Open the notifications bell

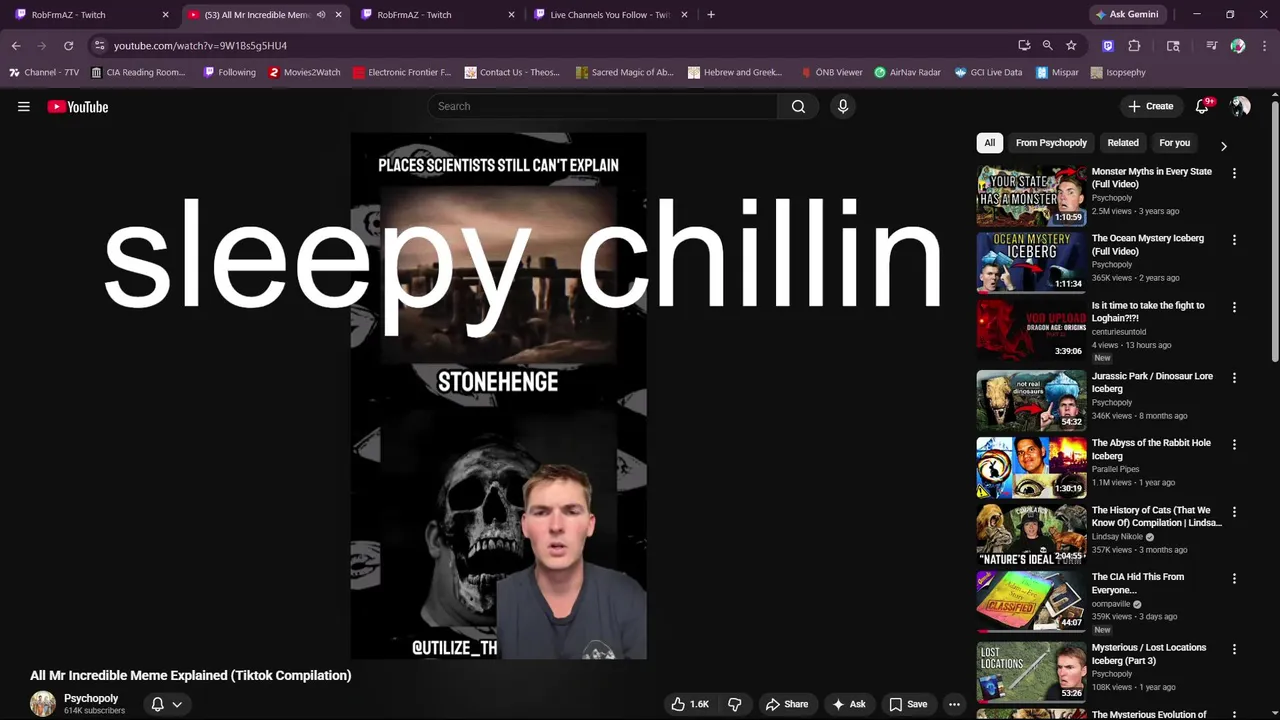pos(1203,106)
